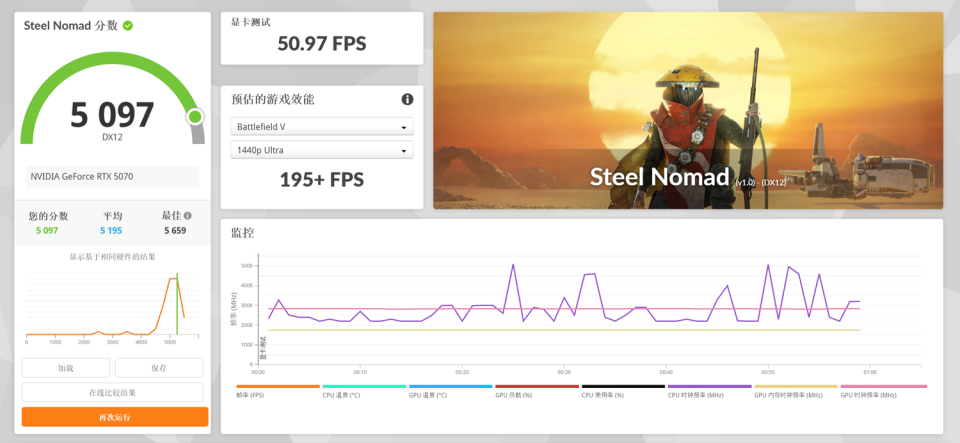
Task: Click the 显卡测试 label
Action: (250, 22)
